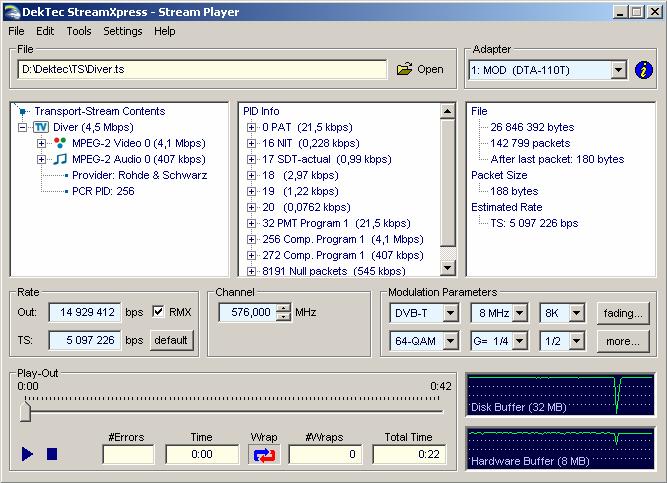667x483 pixels.
Task: Click the MPEG-2 Video colored dots icon
Action: pyautogui.click(x=60, y=143)
